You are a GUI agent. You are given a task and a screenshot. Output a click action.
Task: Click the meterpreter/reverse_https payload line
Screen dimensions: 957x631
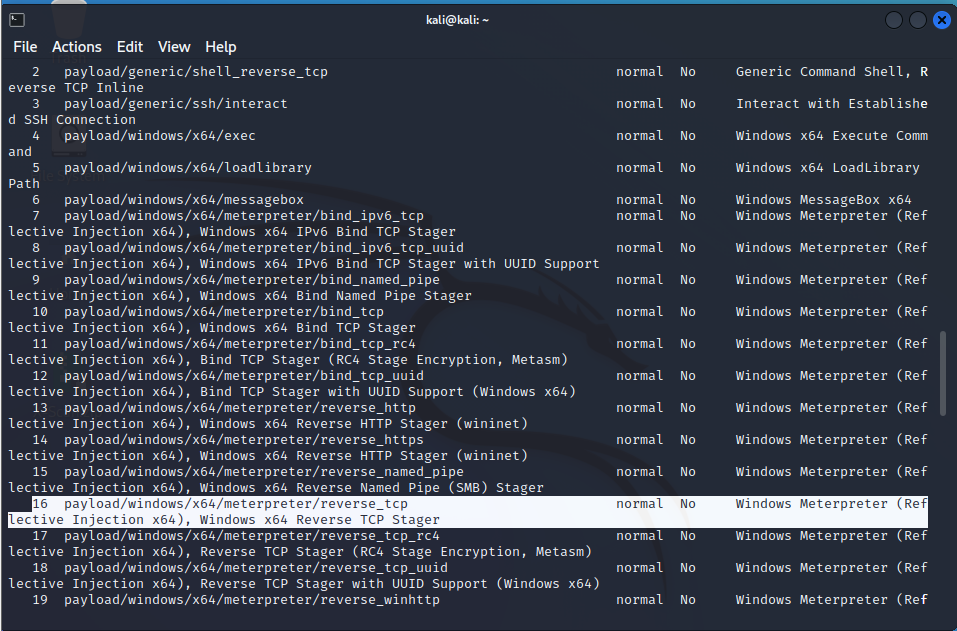coord(244,439)
